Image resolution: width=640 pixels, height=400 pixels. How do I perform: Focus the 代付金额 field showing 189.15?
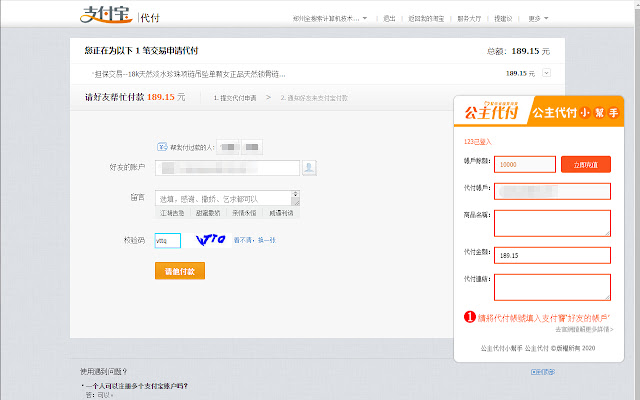pos(552,256)
